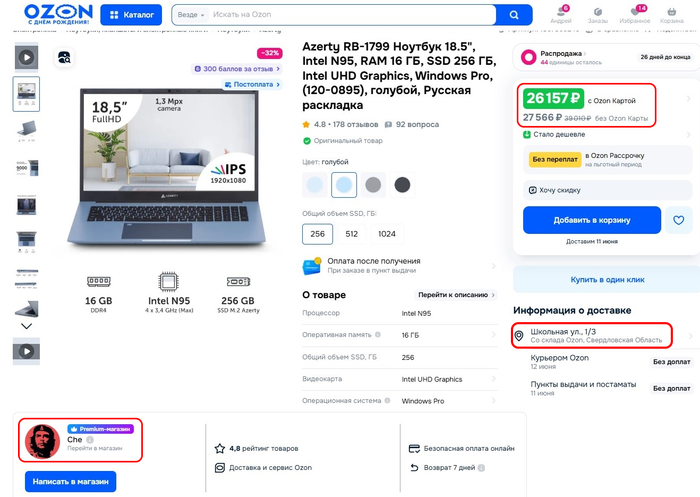Expand Оплата после получения details

coord(400,266)
